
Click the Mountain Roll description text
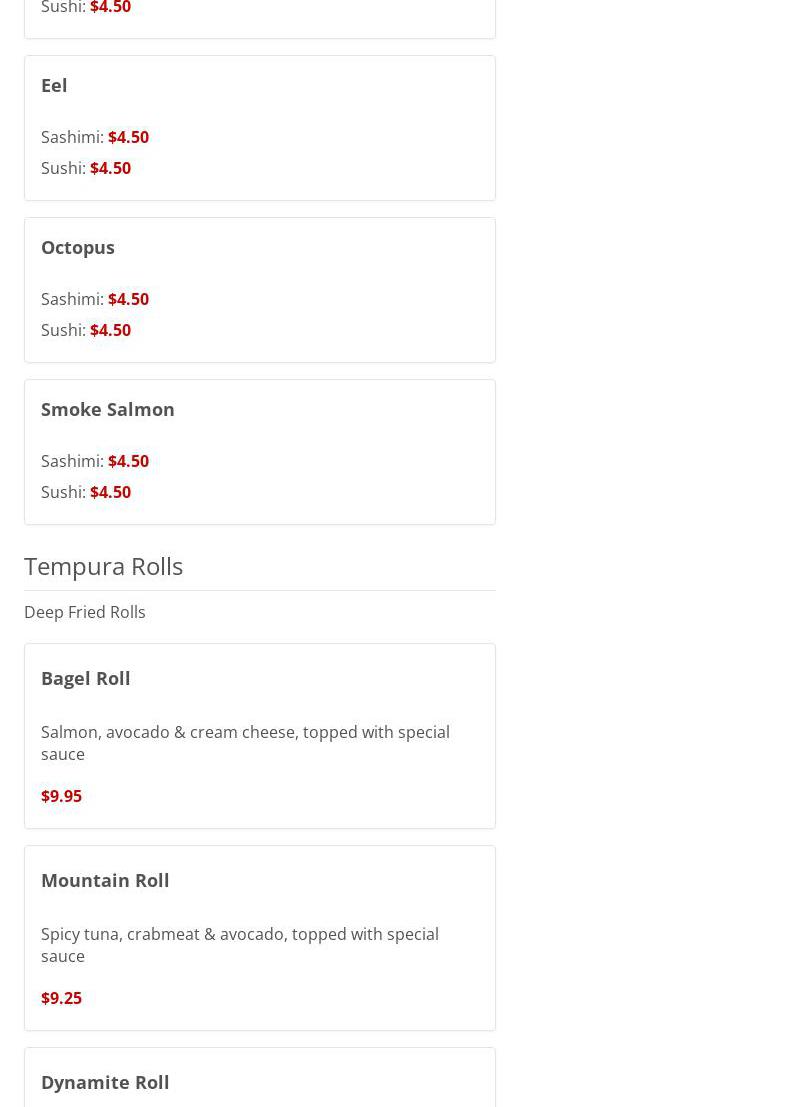click(x=240, y=945)
